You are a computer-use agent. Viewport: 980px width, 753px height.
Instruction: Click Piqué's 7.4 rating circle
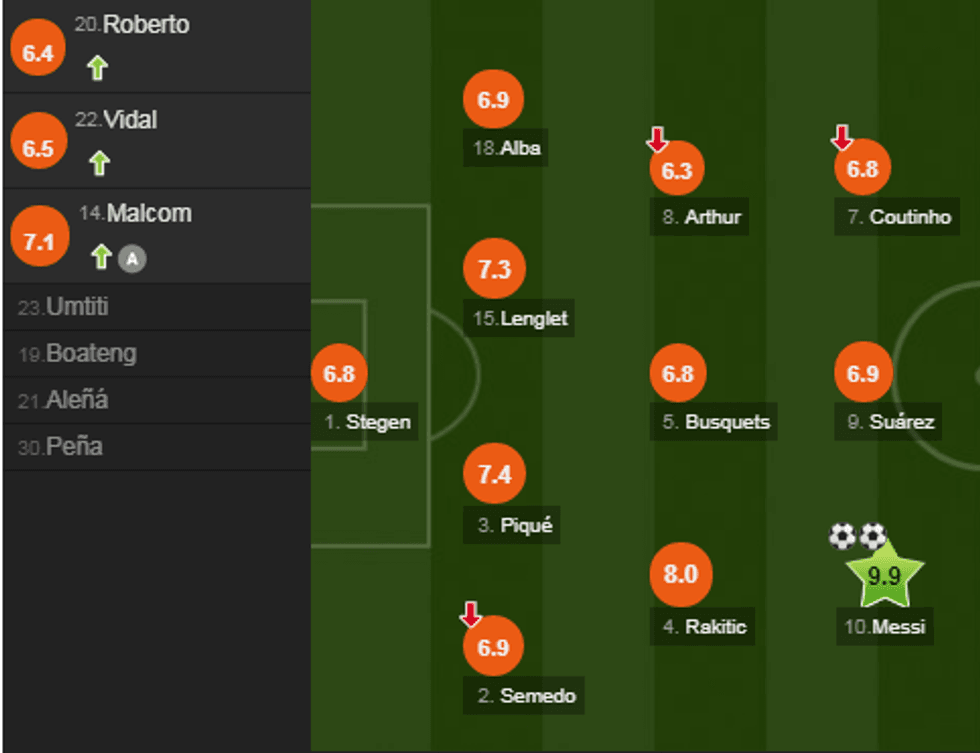[494, 474]
